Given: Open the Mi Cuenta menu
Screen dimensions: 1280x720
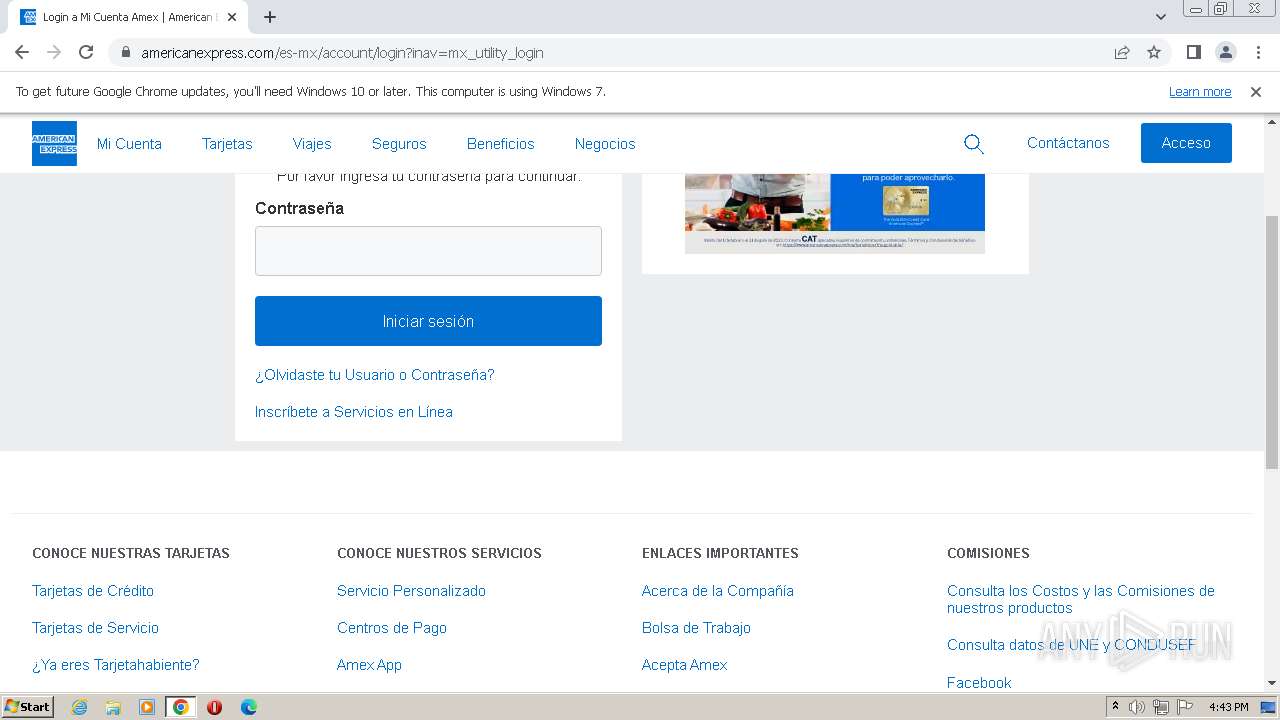Looking at the screenshot, I should click(x=129, y=144).
